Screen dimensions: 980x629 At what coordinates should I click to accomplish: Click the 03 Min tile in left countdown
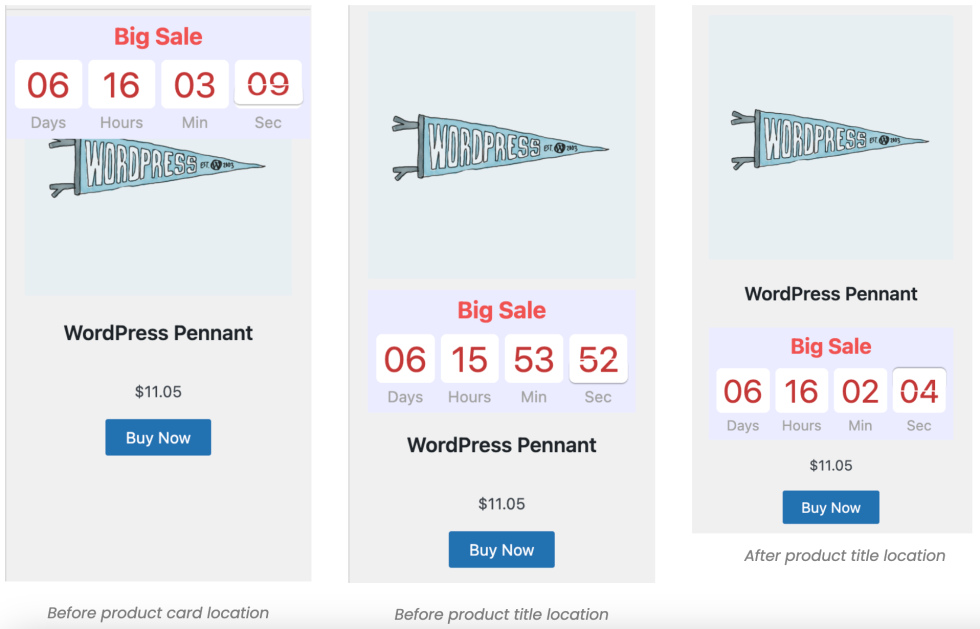[x=194, y=86]
